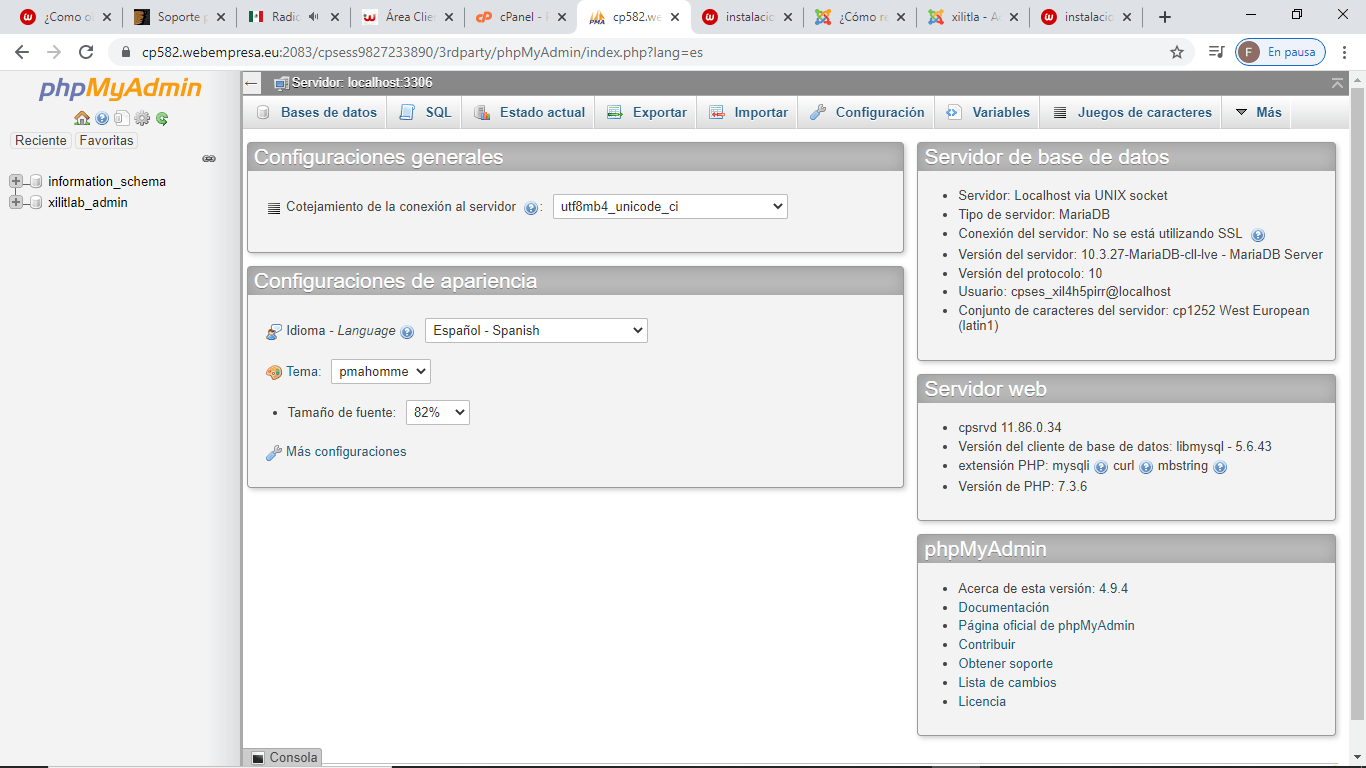Image resolution: width=1366 pixels, height=768 pixels.
Task: Open the Tema dropdown pmahomme
Action: pos(381,371)
